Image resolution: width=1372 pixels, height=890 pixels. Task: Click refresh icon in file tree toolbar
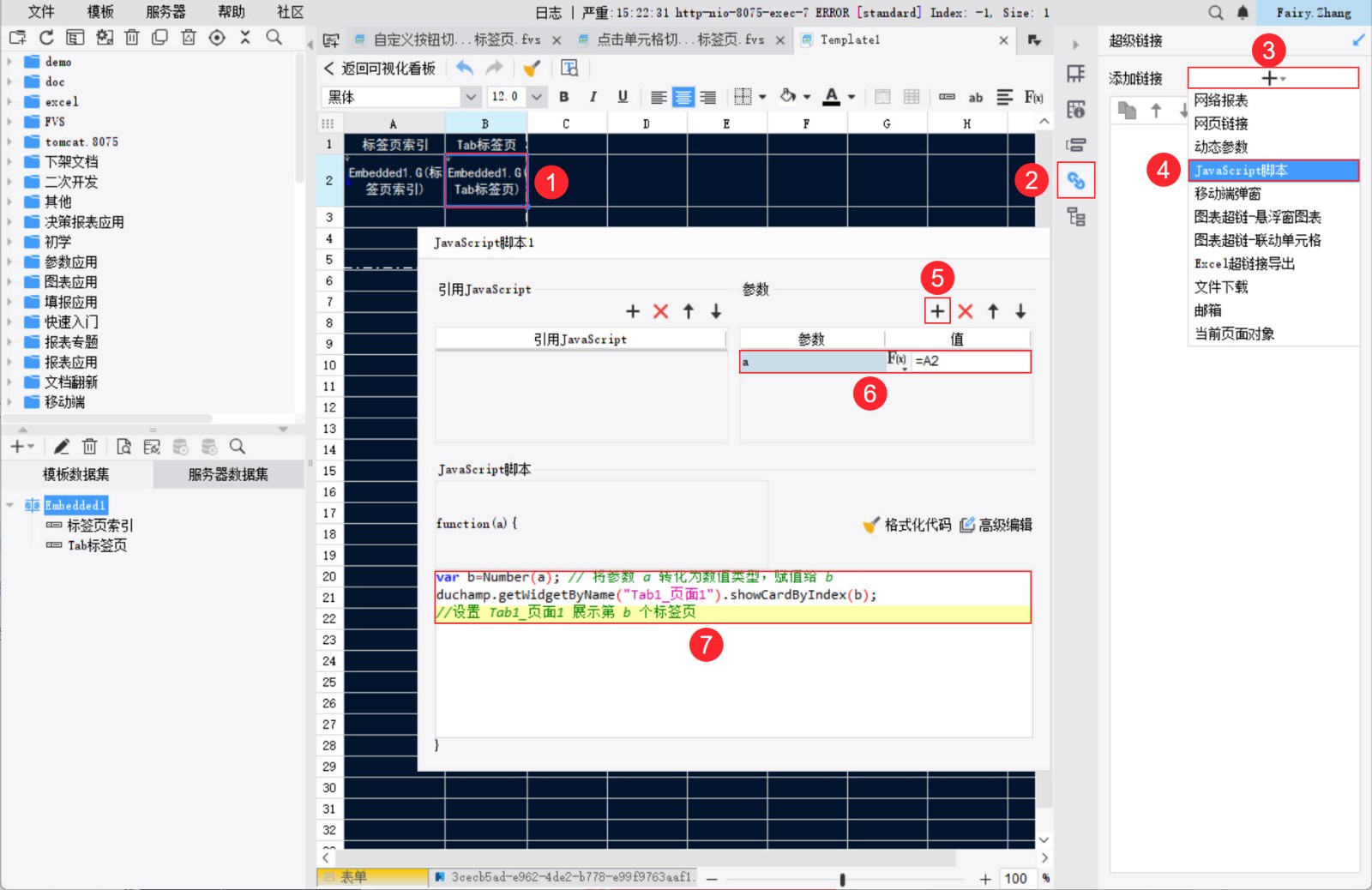point(46,38)
